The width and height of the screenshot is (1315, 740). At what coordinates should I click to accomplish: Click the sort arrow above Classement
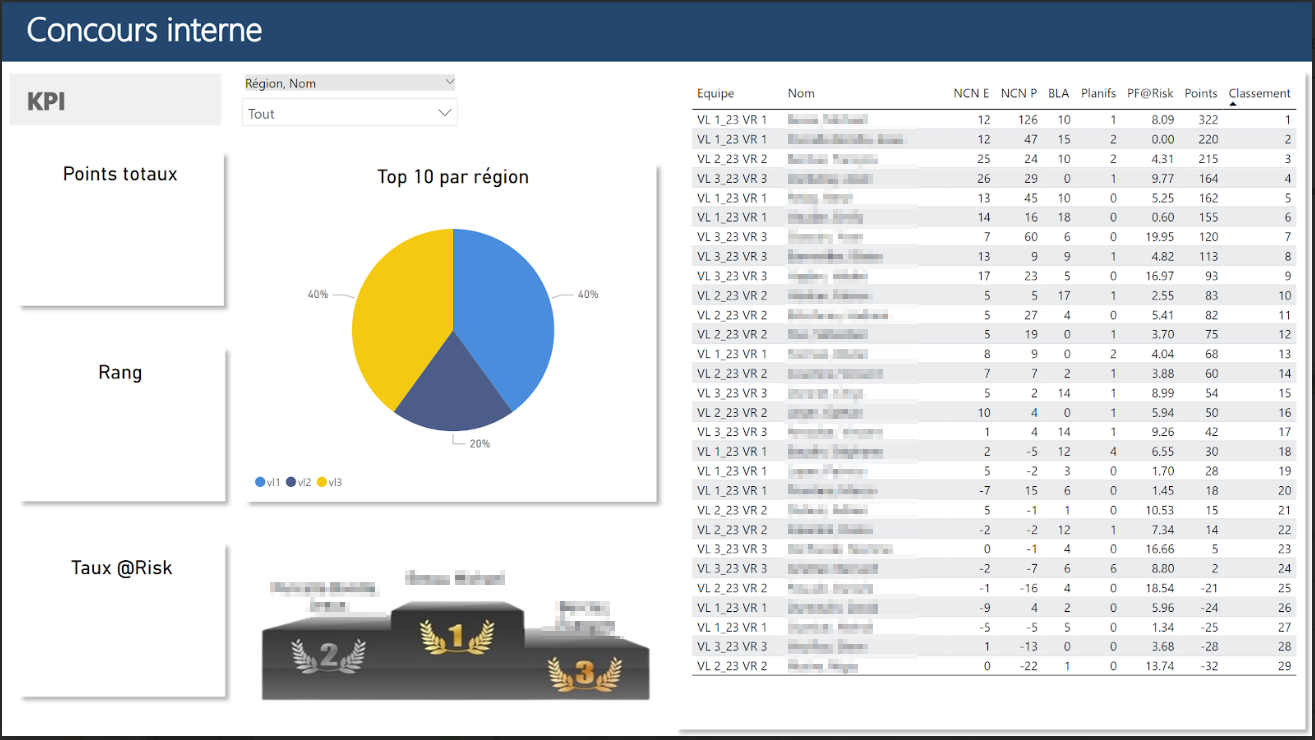[1232, 104]
